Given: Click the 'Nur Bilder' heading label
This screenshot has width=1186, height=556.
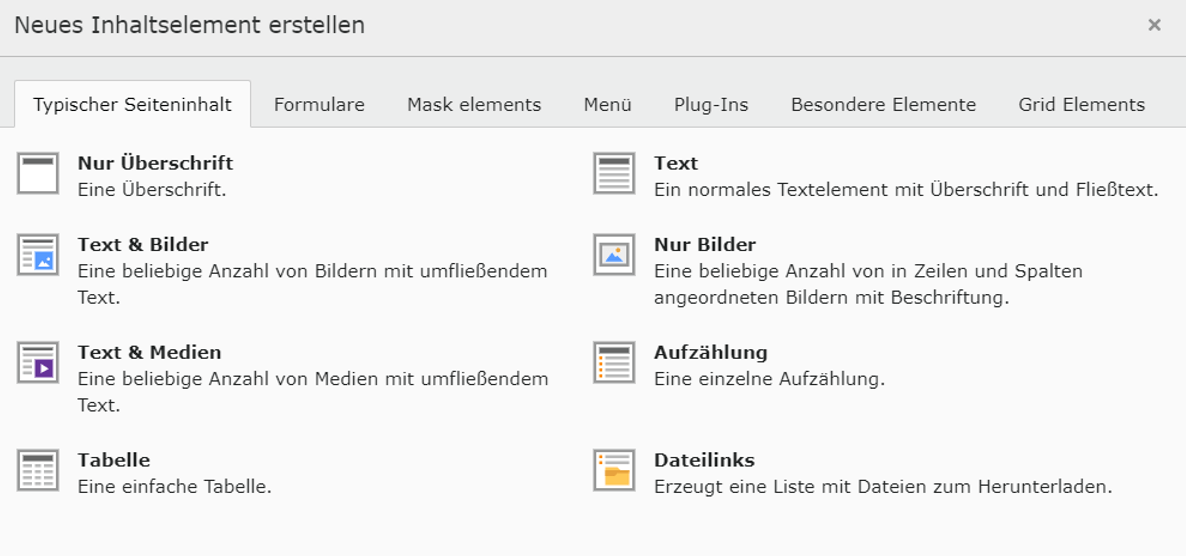Looking at the screenshot, I should tap(704, 244).
